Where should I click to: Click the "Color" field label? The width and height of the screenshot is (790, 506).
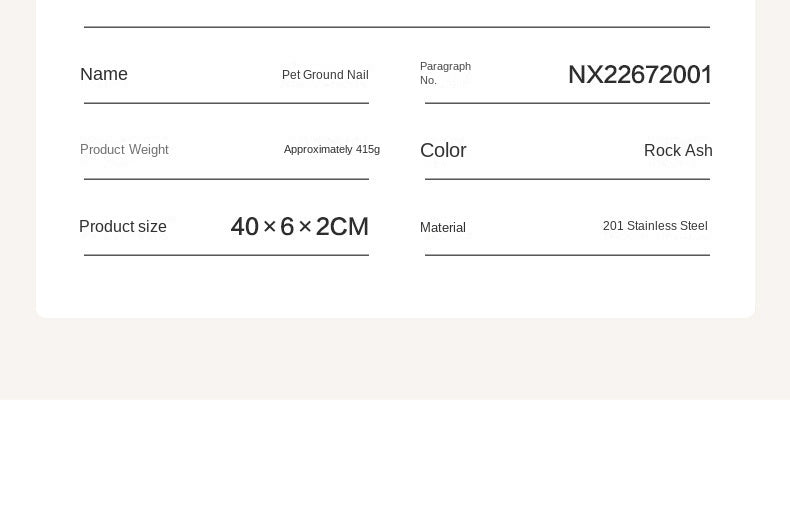point(443,151)
